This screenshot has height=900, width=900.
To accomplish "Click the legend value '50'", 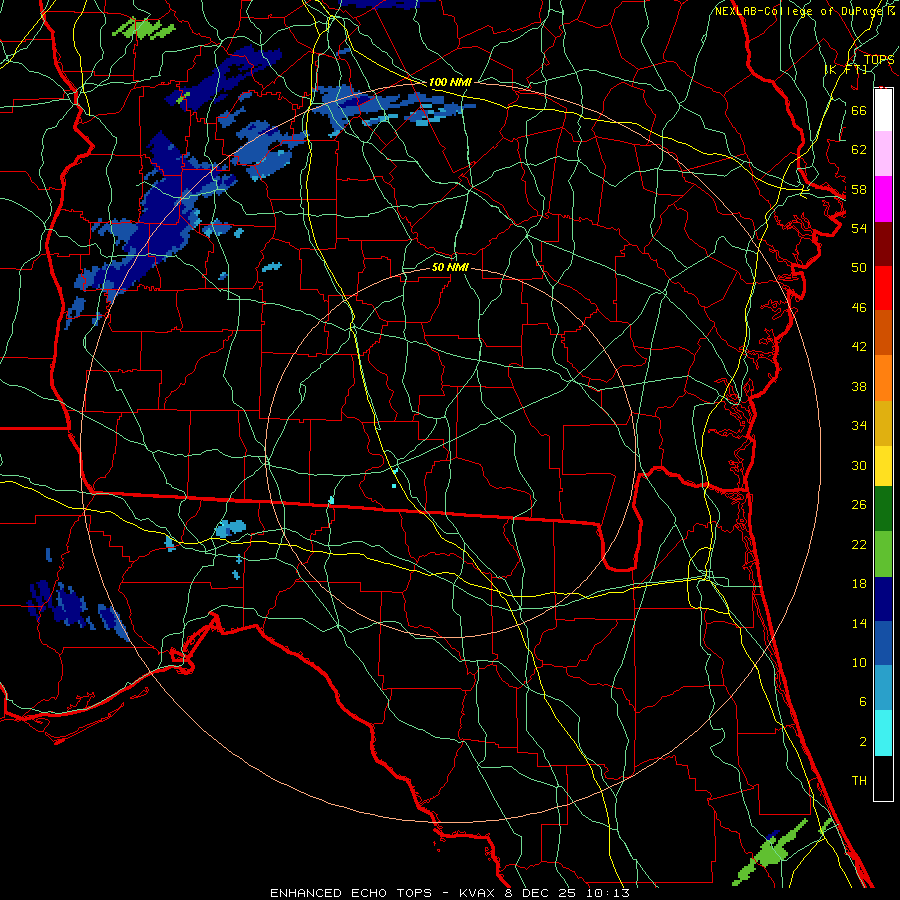I will (x=859, y=268).
